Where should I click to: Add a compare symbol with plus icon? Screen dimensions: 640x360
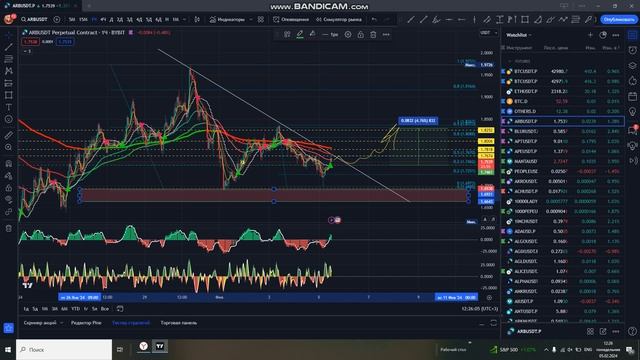coord(57,20)
